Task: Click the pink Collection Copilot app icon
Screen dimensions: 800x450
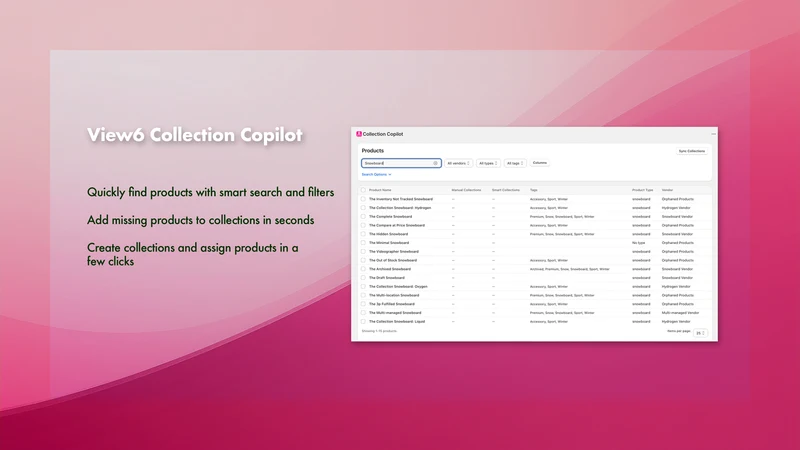Action: 359,134
